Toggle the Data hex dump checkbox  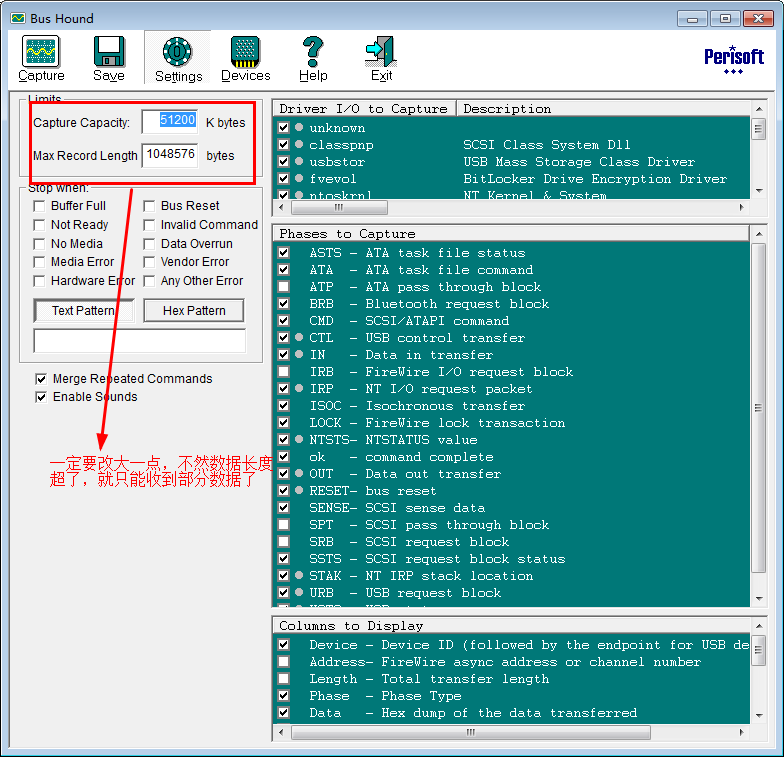tap(284, 712)
